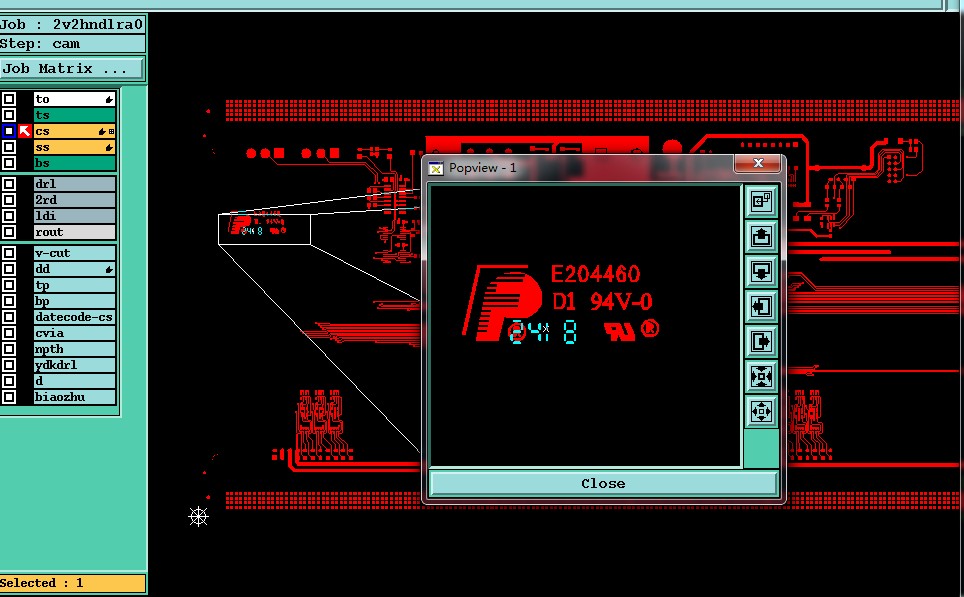Select the '2rd' layer name
The width and height of the screenshot is (964, 597).
coord(74,200)
